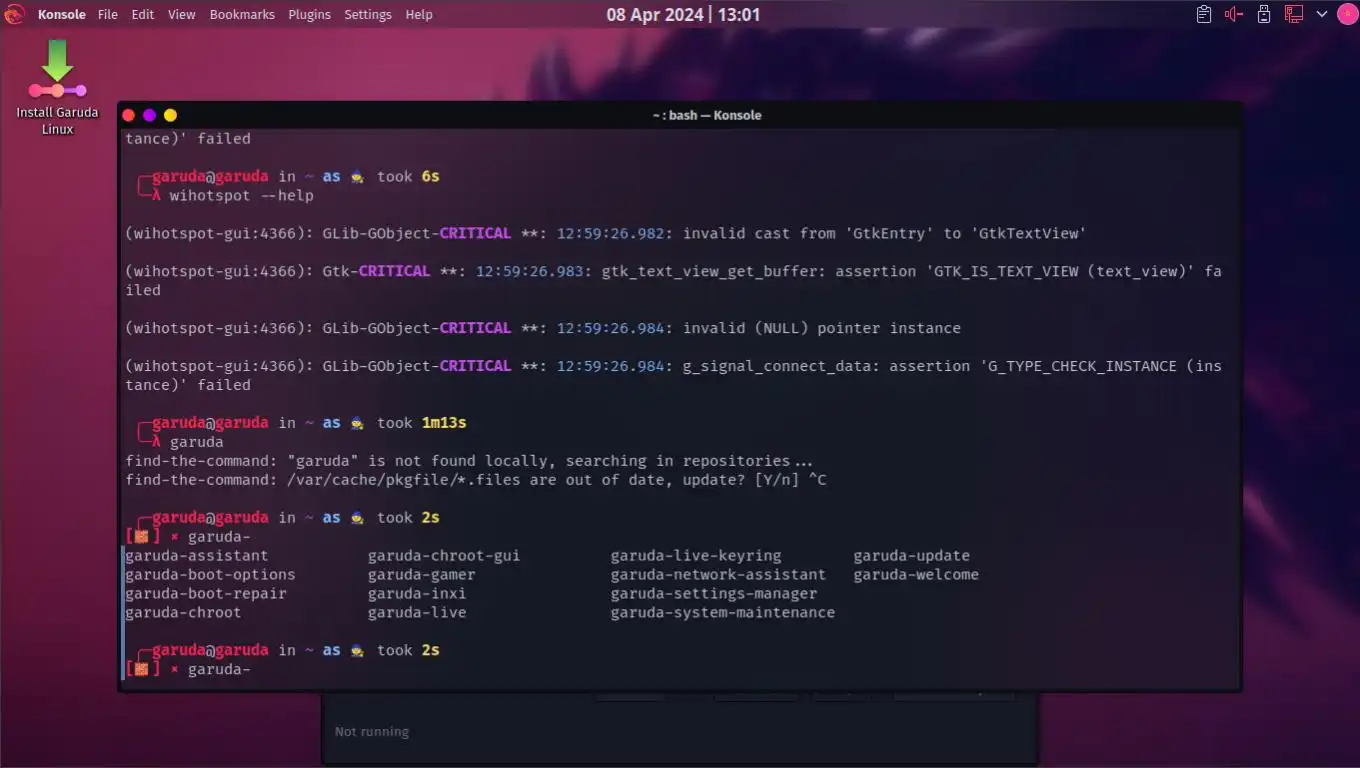This screenshot has width=1360, height=768.
Task: Click the muted volume tray icon
Action: pyautogui.click(x=1234, y=14)
